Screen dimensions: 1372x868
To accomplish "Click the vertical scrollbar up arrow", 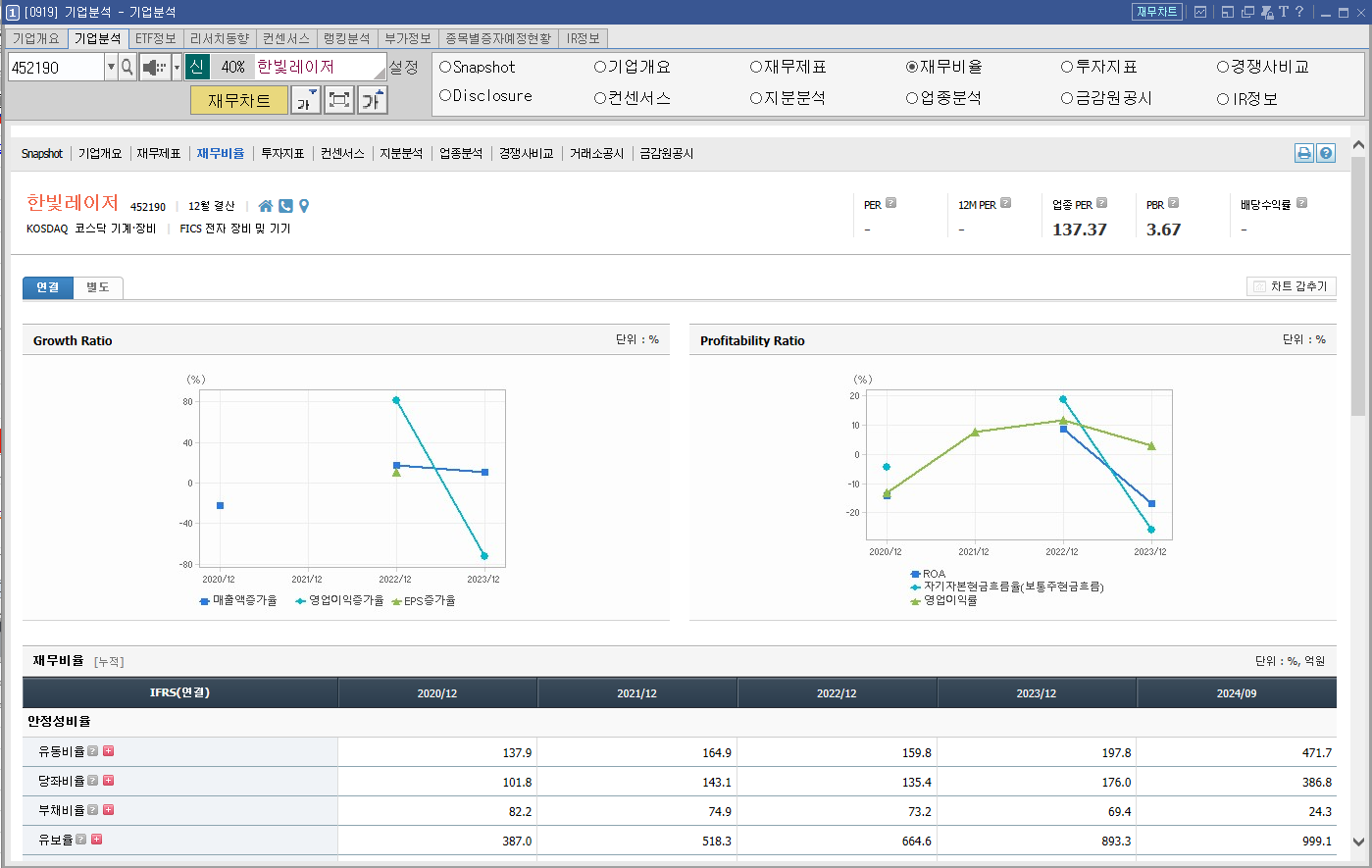I will (1358, 145).
